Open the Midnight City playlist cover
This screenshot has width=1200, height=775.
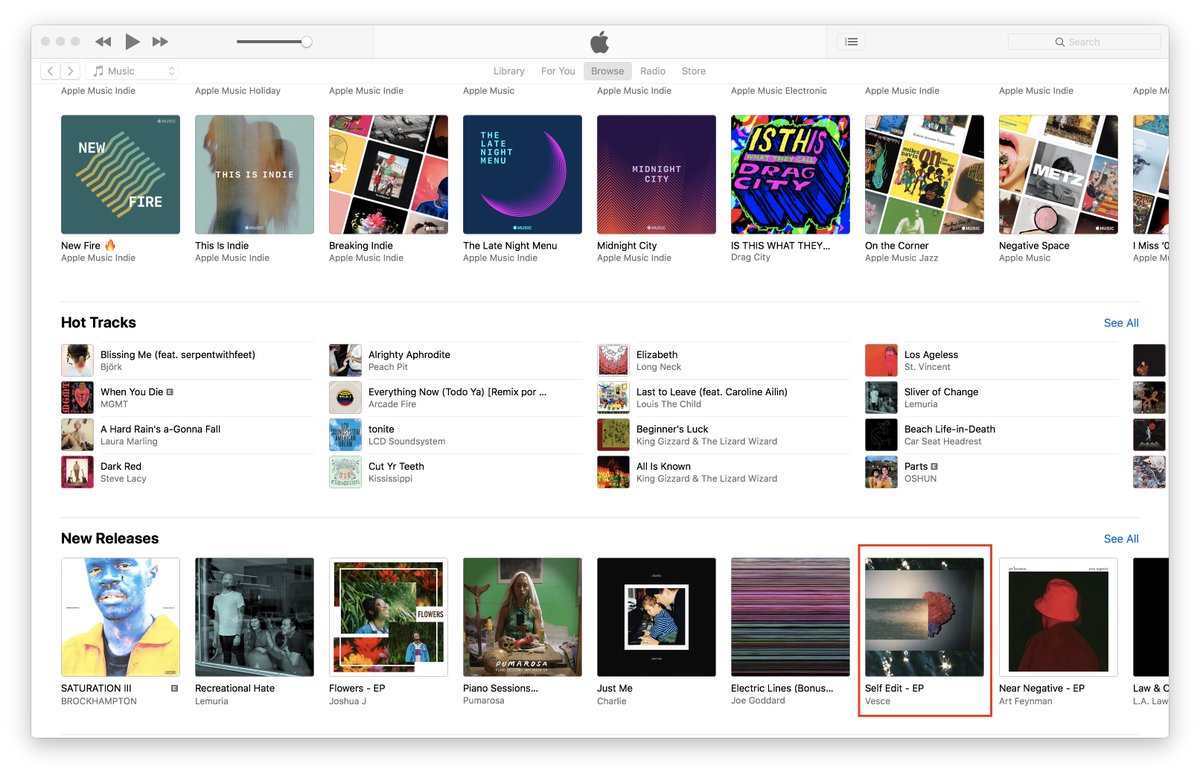coord(656,174)
